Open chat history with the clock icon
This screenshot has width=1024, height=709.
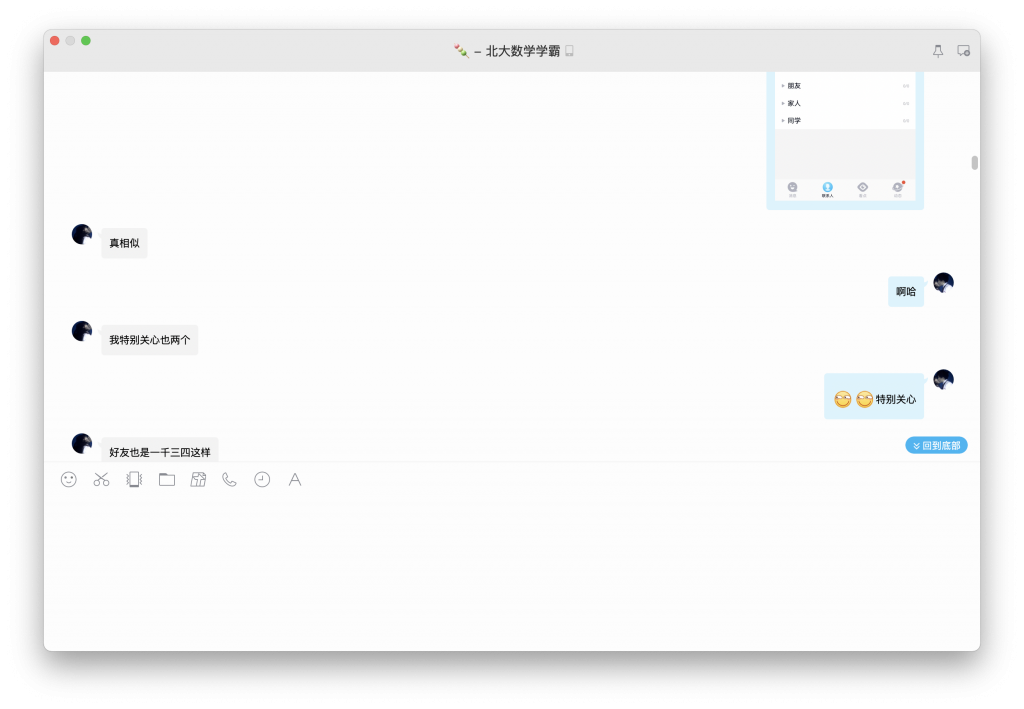261,480
